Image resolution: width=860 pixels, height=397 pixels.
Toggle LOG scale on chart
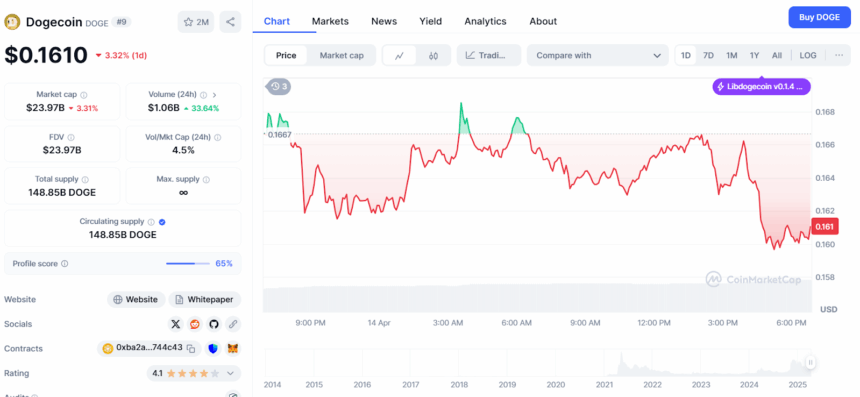pos(808,55)
